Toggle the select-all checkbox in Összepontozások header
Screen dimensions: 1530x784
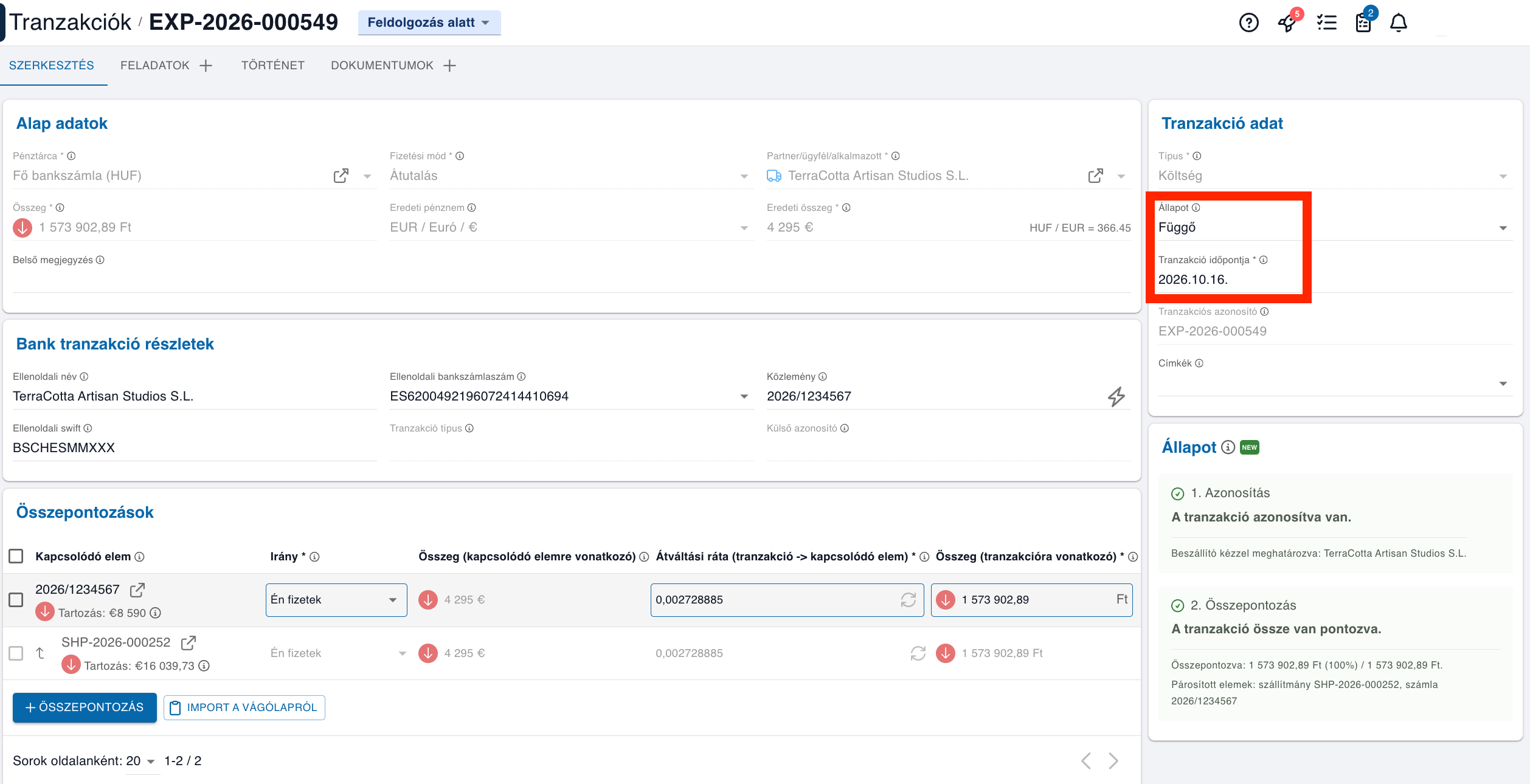(16, 556)
